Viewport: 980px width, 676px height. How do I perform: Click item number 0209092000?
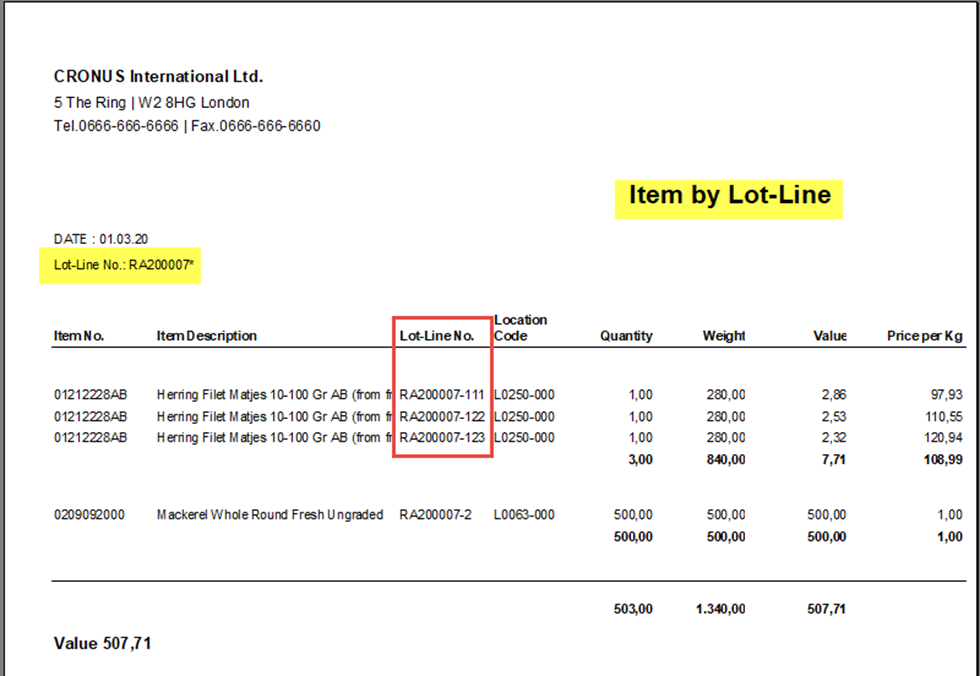tap(90, 515)
